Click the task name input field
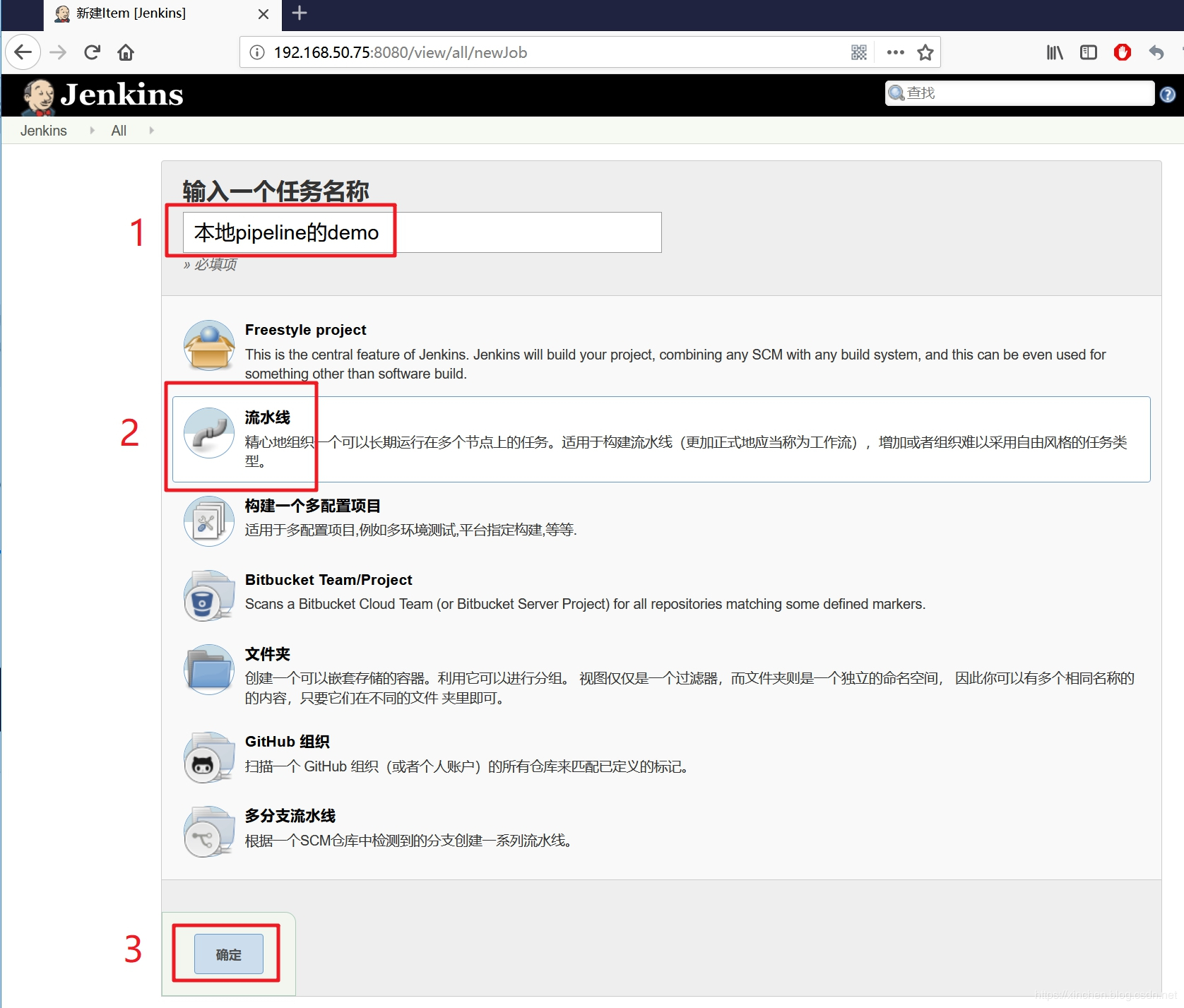The height and width of the screenshot is (1008, 1184). 419,232
